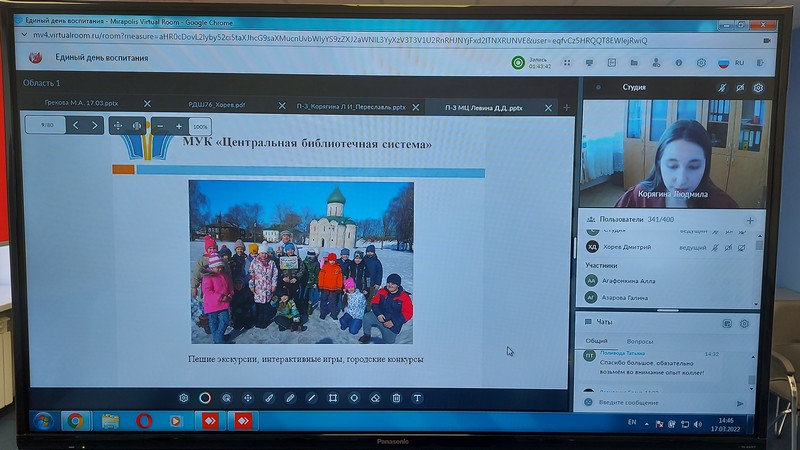
Task: Add a new document tab with plus
Action: point(566,108)
